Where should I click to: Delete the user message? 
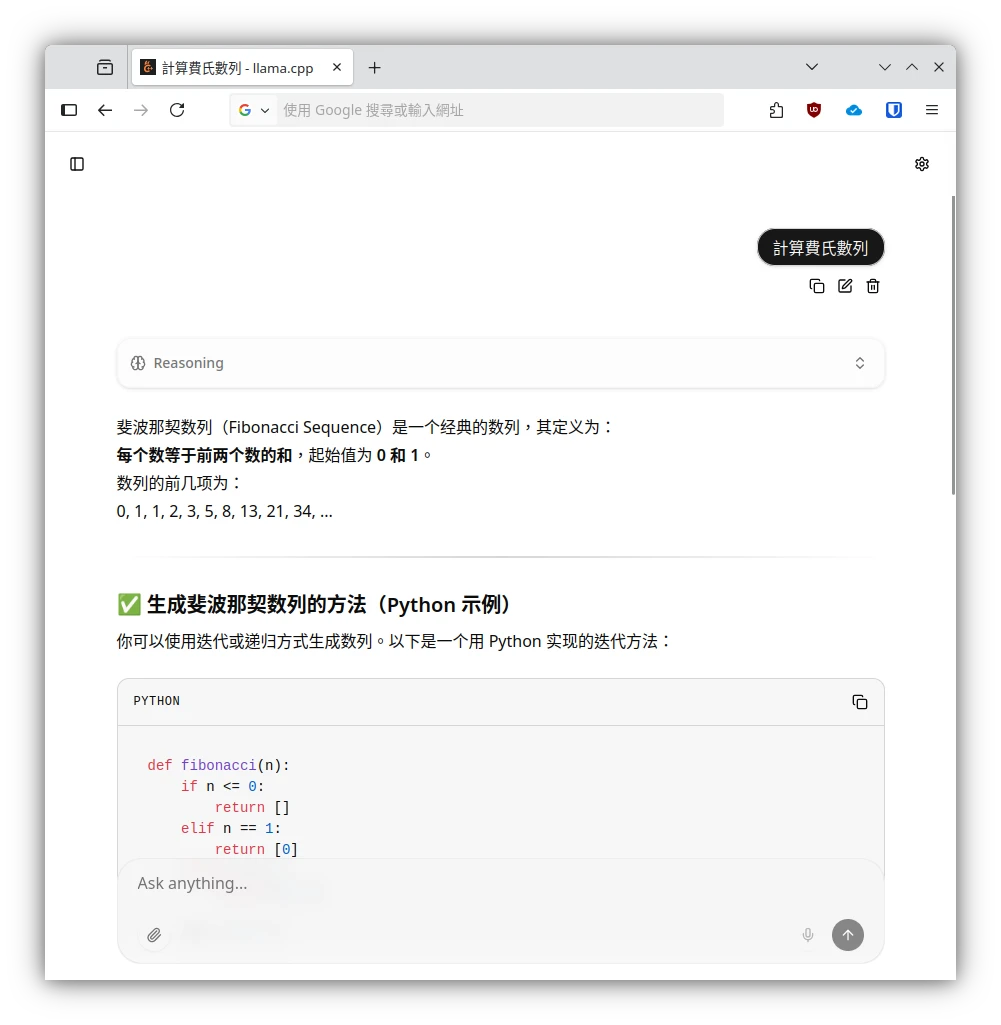point(873,286)
